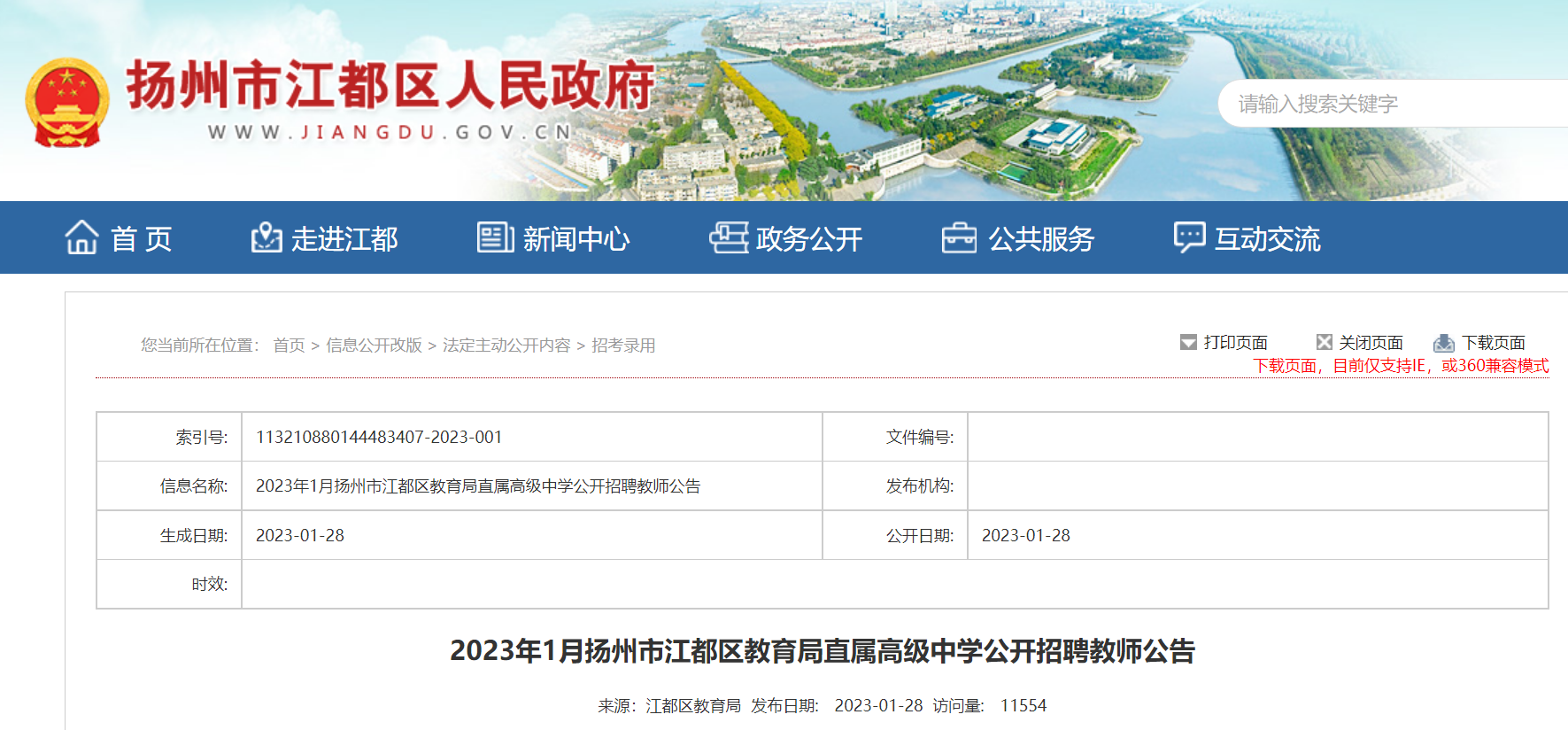Click the 生成日期 value 2023-01-28
1568x730 pixels.
pos(300,535)
